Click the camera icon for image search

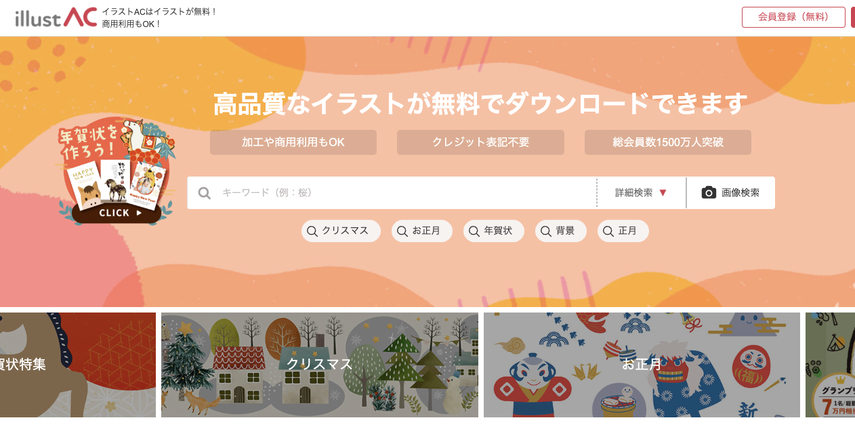[x=708, y=193]
